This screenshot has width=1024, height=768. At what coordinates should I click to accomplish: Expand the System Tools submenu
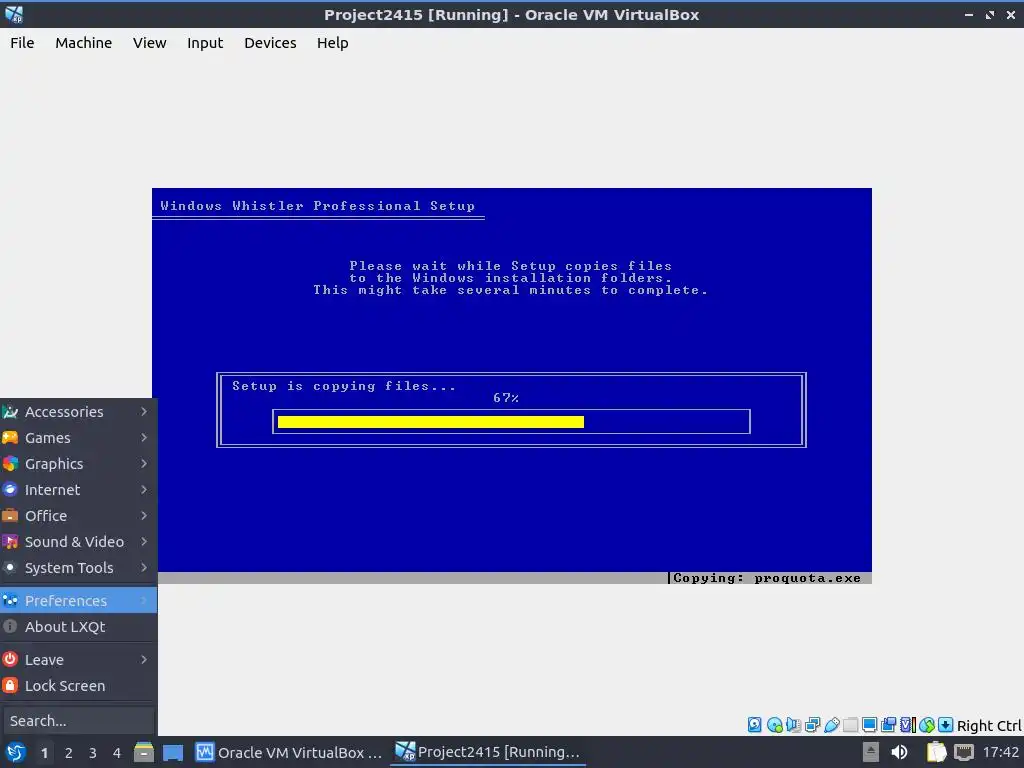coord(78,568)
